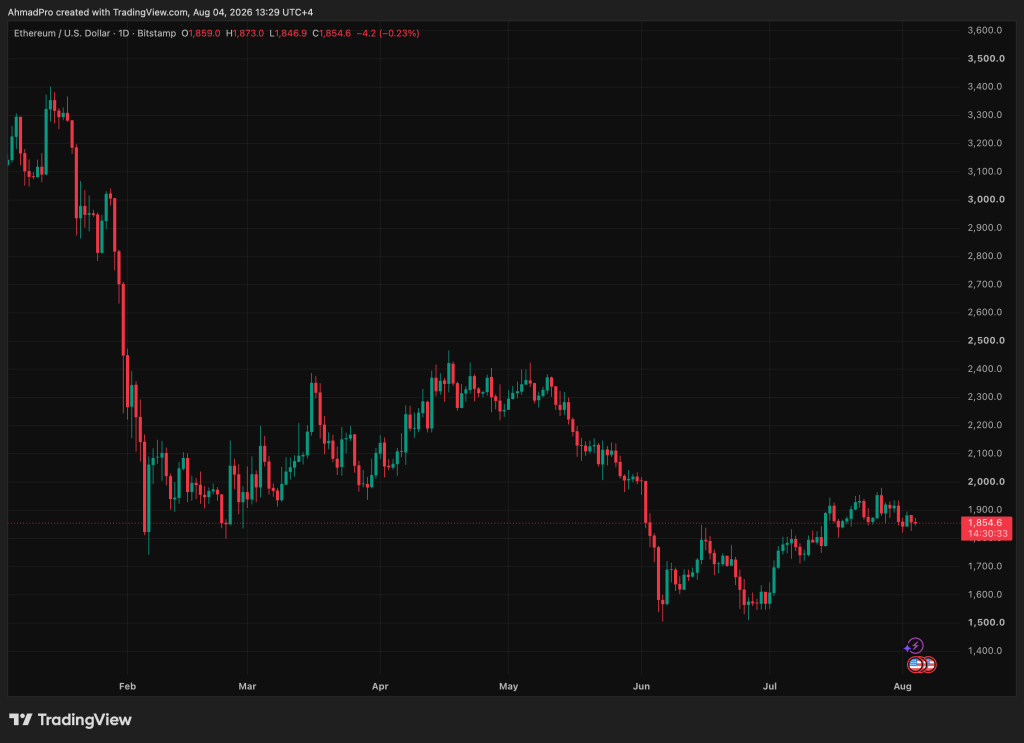Click the 3,200.0 price axis label
The height and width of the screenshot is (743, 1024).
(x=985, y=143)
